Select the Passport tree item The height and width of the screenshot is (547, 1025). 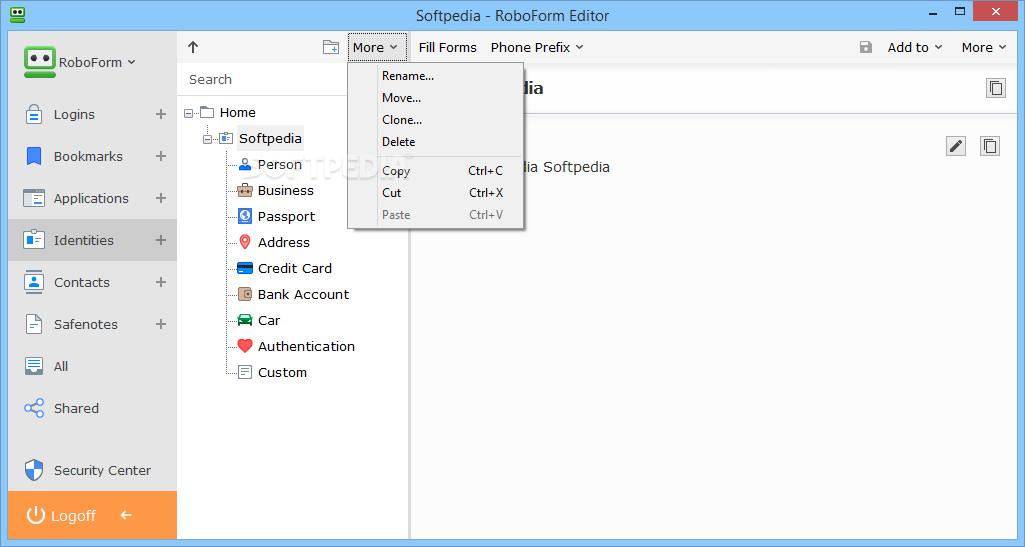click(276, 216)
